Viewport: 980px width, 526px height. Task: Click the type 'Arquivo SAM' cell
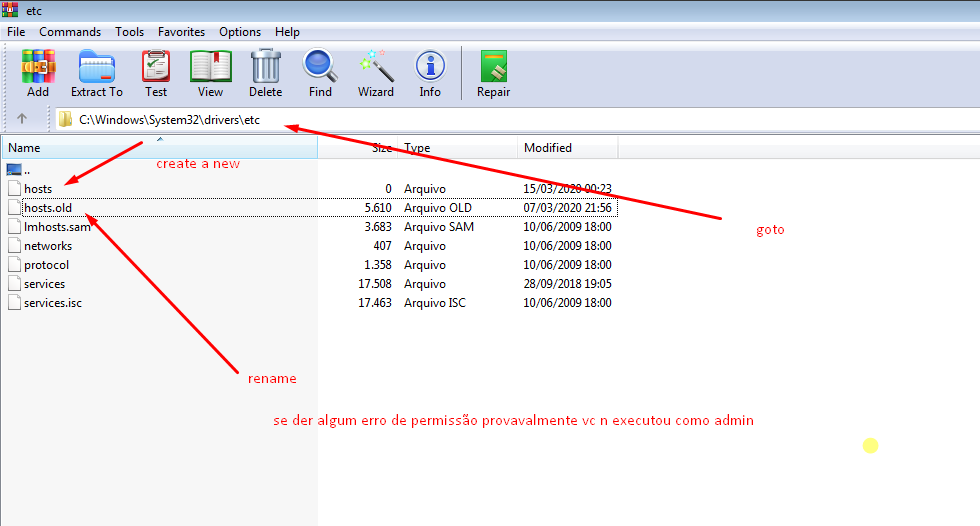pos(439,227)
